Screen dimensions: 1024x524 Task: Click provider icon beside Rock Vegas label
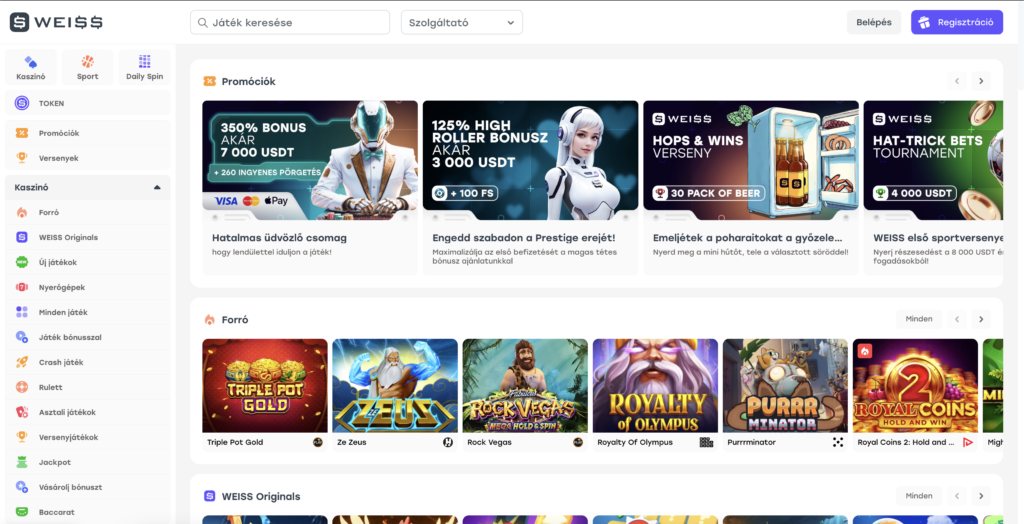click(x=578, y=442)
